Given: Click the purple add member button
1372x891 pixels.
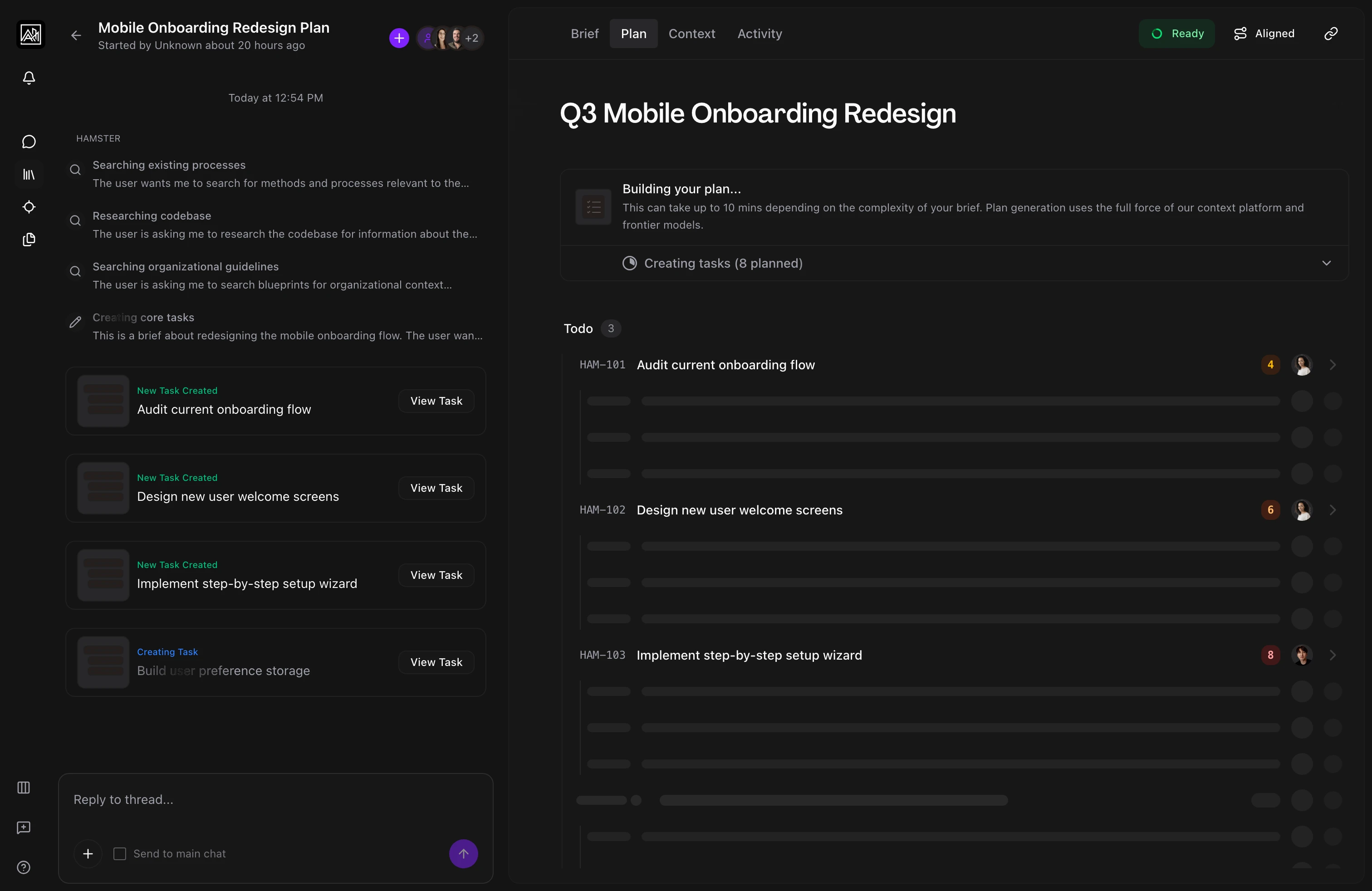Looking at the screenshot, I should [399, 38].
